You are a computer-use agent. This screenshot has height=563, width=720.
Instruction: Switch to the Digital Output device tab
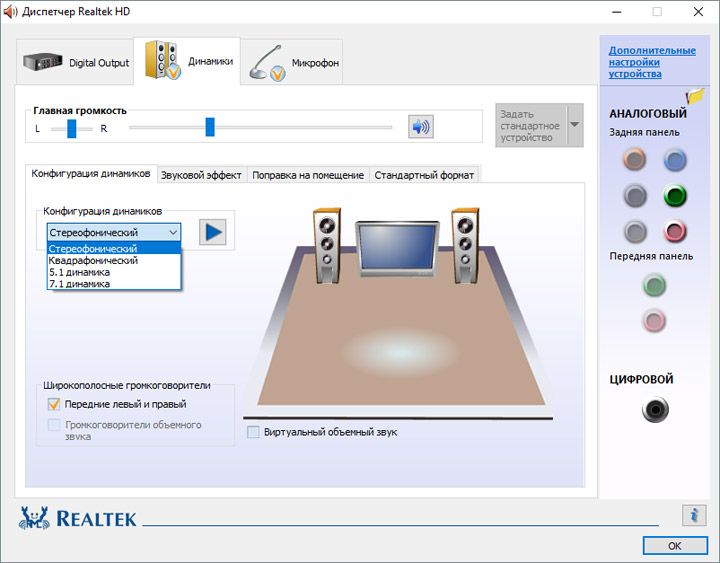76,62
